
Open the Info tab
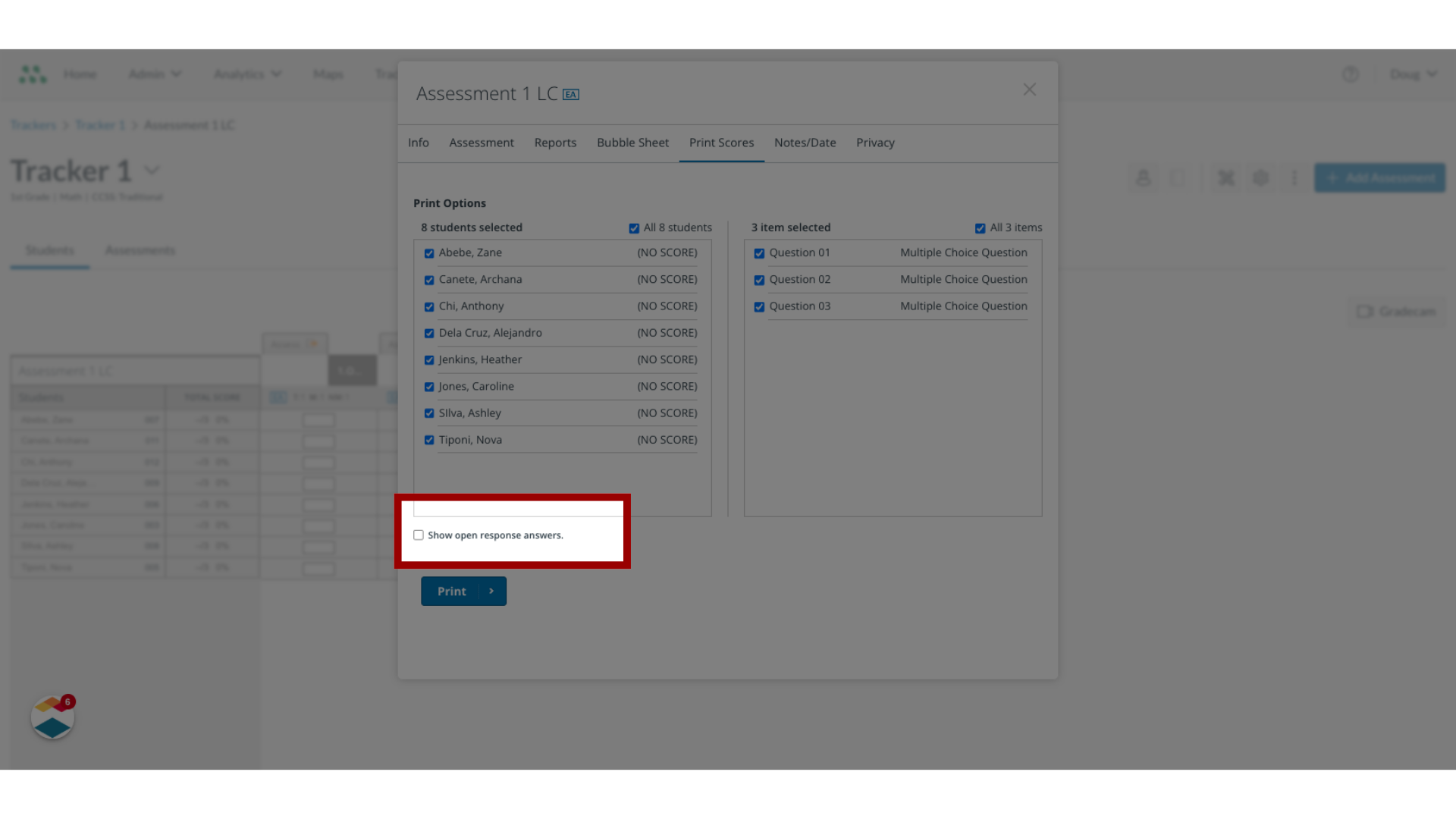pyautogui.click(x=418, y=143)
